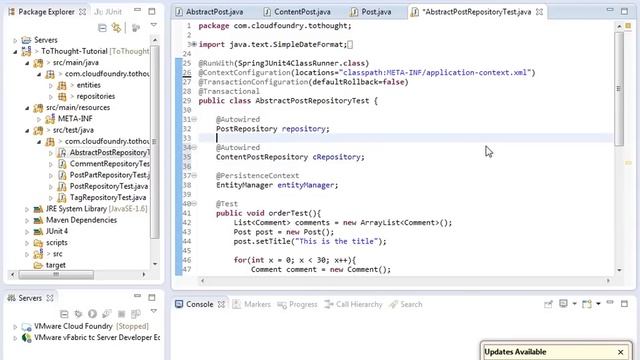The width and height of the screenshot is (640, 360).
Task: Collapse the src/main/java folder
Action: point(27,63)
